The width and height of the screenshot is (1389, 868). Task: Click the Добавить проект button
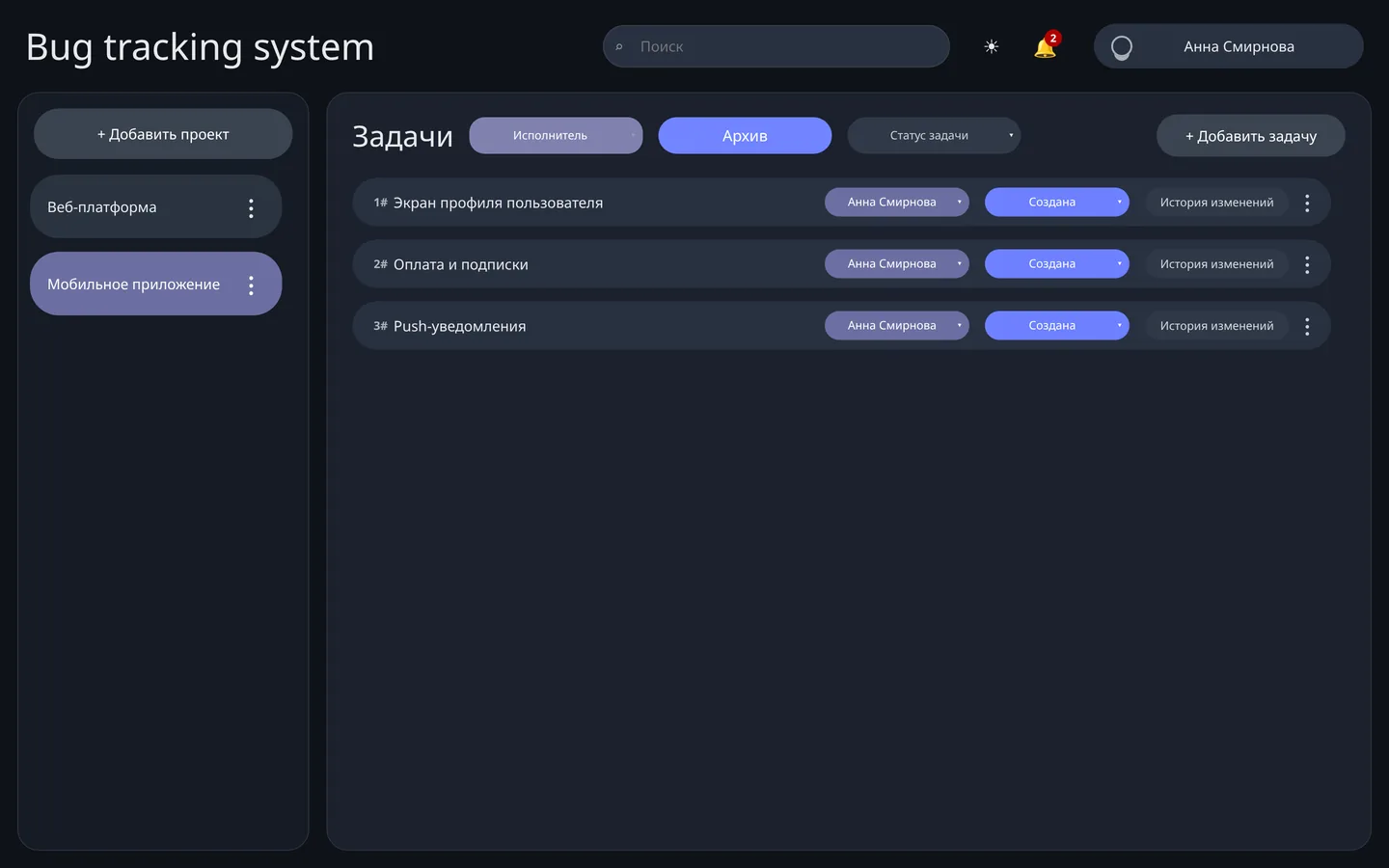click(163, 134)
